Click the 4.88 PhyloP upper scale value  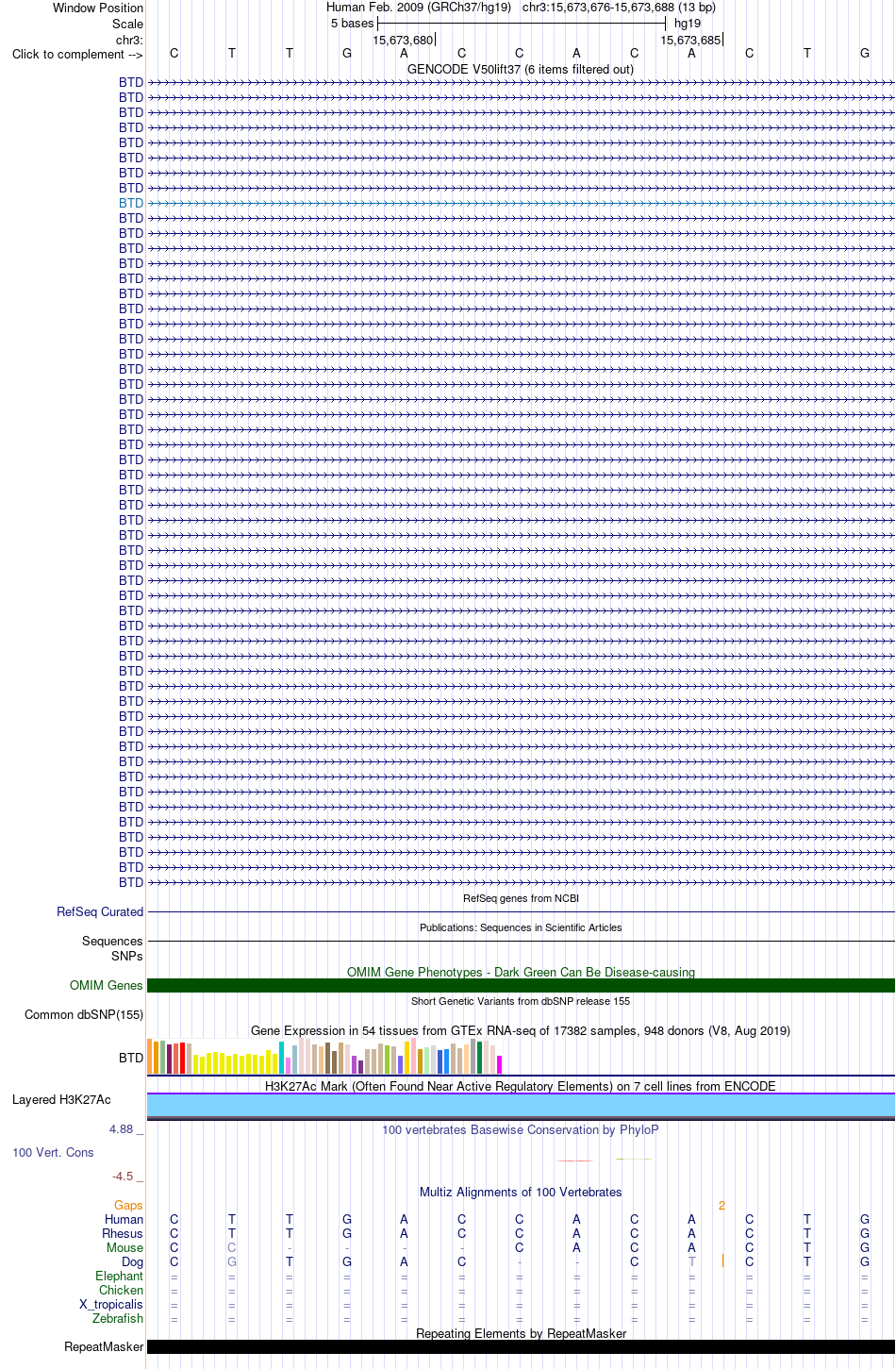[x=121, y=1128]
